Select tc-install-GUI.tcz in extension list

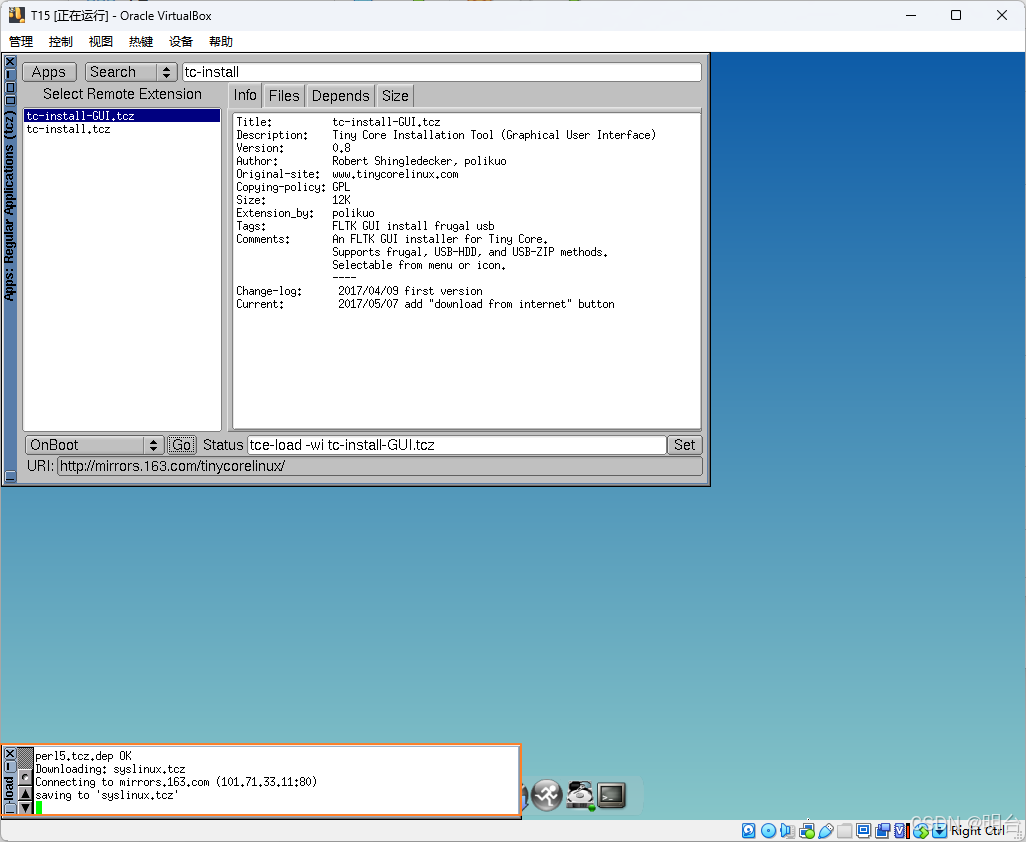pyautogui.click(x=122, y=116)
